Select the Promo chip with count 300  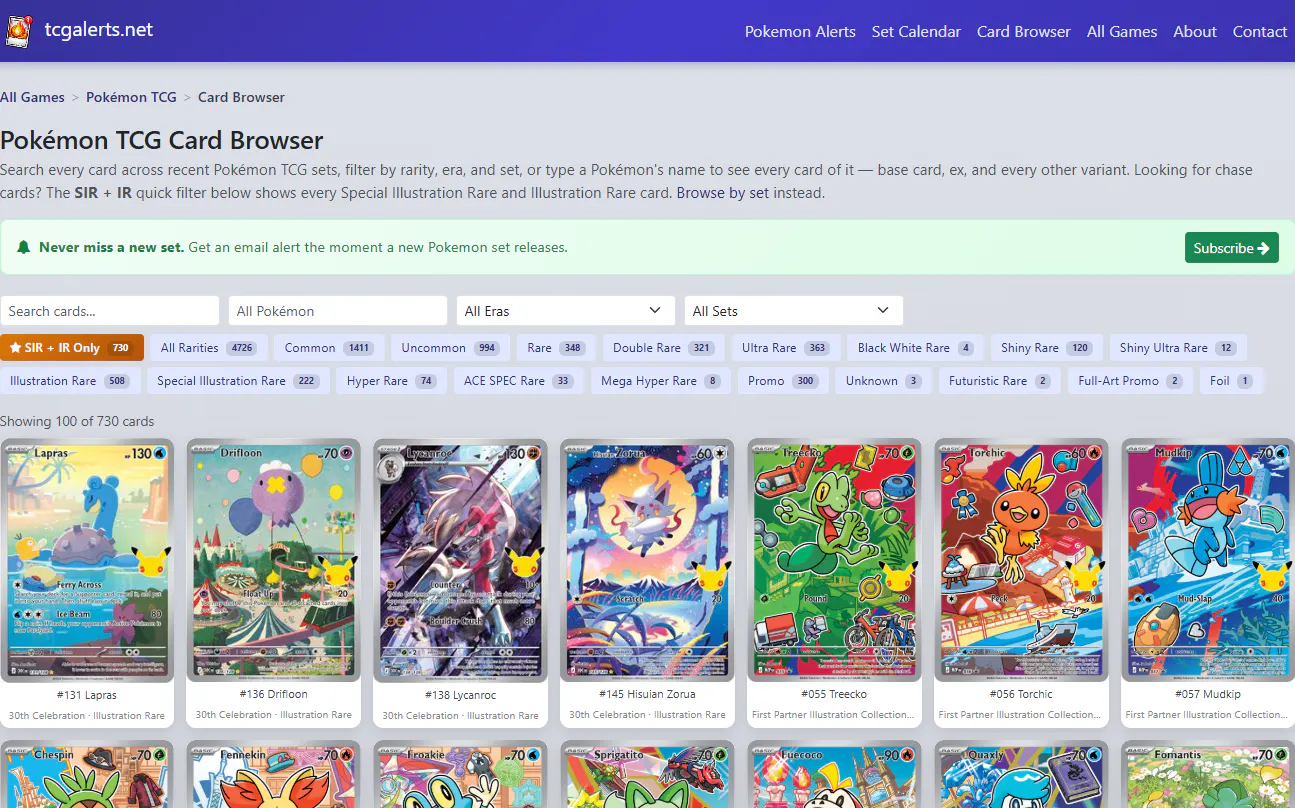click(x=783, y=381)
